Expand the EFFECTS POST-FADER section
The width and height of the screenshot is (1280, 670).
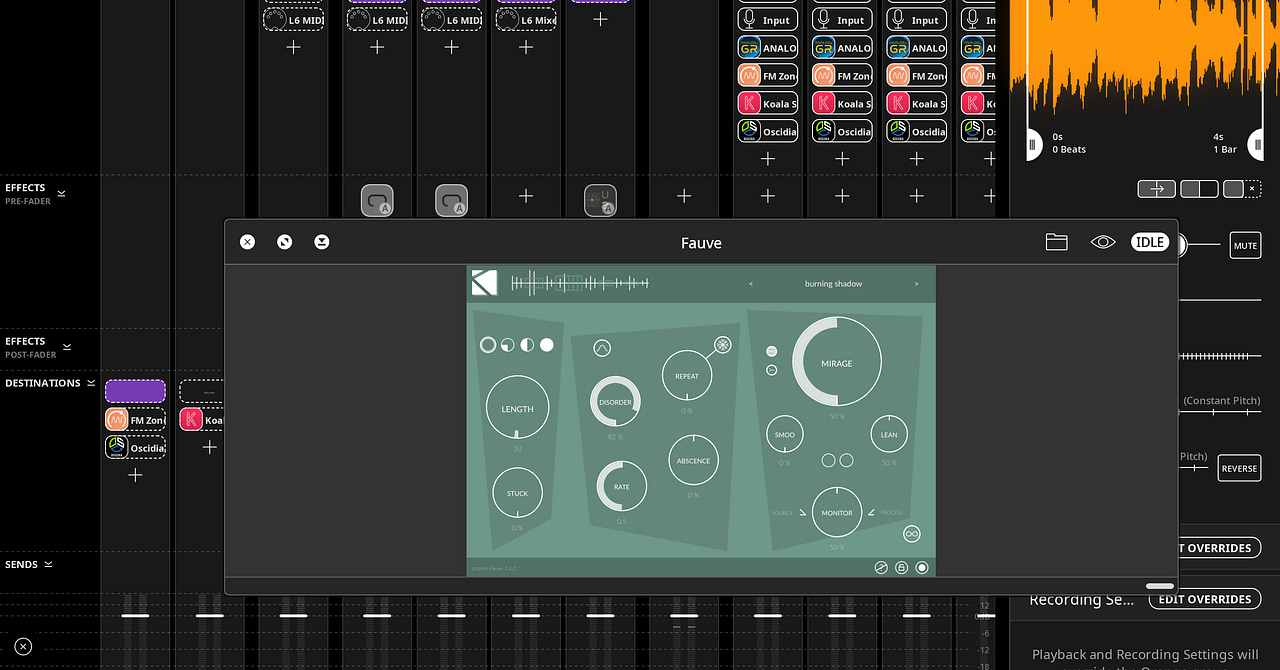coord(67,347)
